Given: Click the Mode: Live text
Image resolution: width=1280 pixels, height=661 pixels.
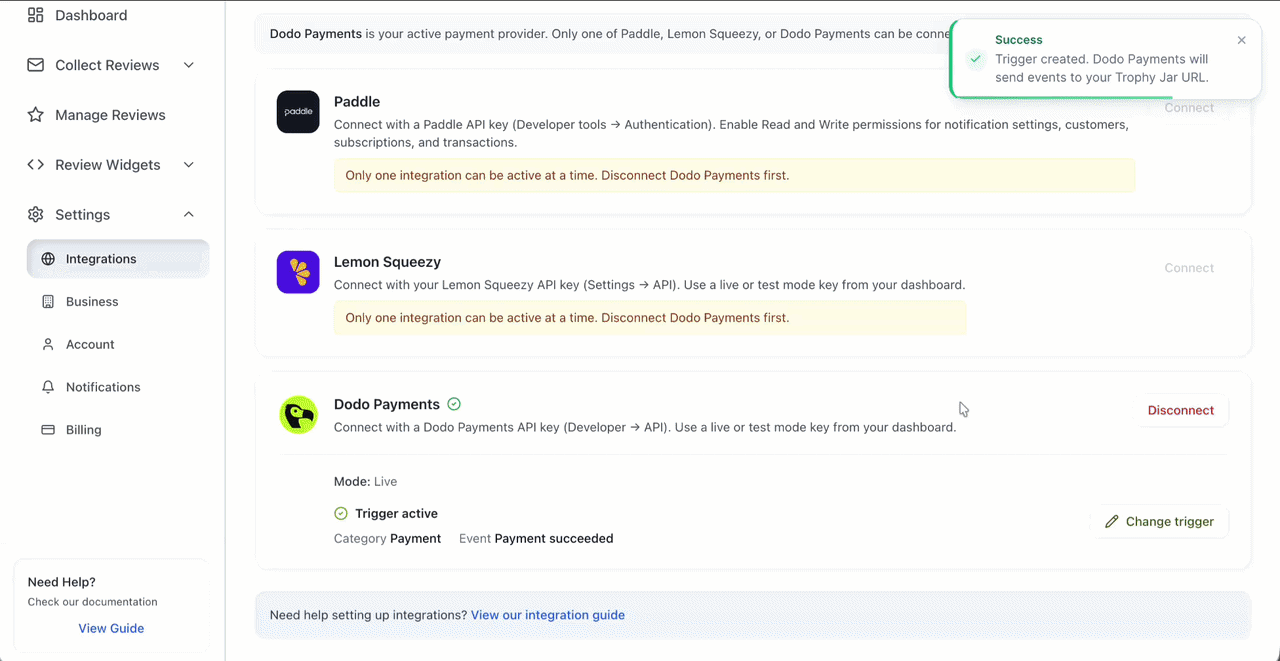Looking at the screenshot, I should coord(365,482).
